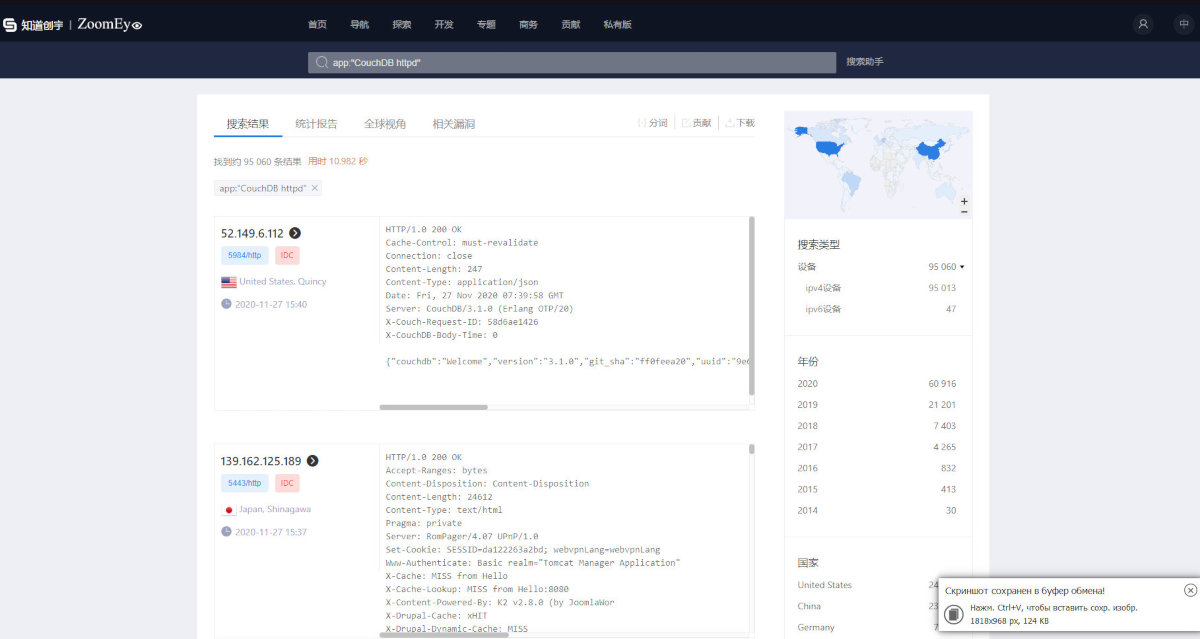The width and height of the screenshot is (1200, 639).
Task: Click the IDC tag under 52.149.6.112
Action: pyautogui.click(x=288, y=256)
